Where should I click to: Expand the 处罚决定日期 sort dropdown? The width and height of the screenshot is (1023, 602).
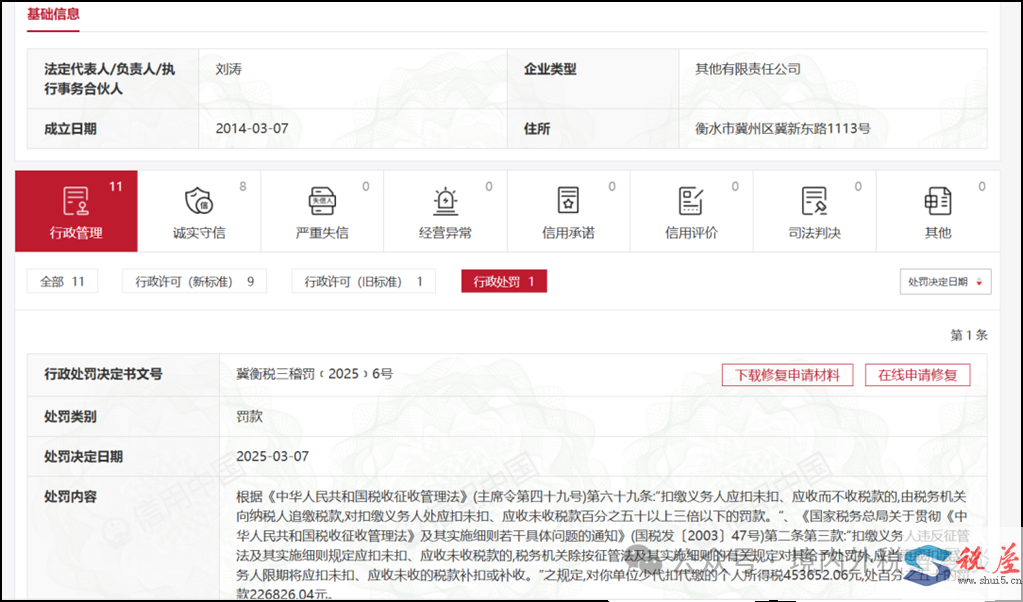[x=945, y=282]
